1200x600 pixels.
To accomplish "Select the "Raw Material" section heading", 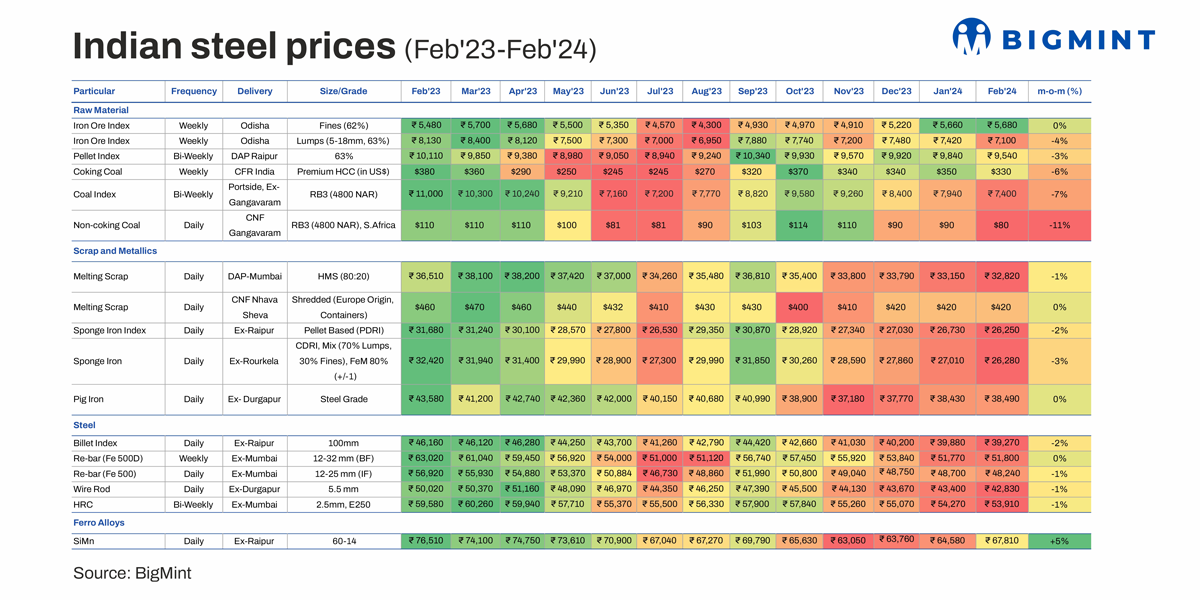I will click(x=101, y=110).
